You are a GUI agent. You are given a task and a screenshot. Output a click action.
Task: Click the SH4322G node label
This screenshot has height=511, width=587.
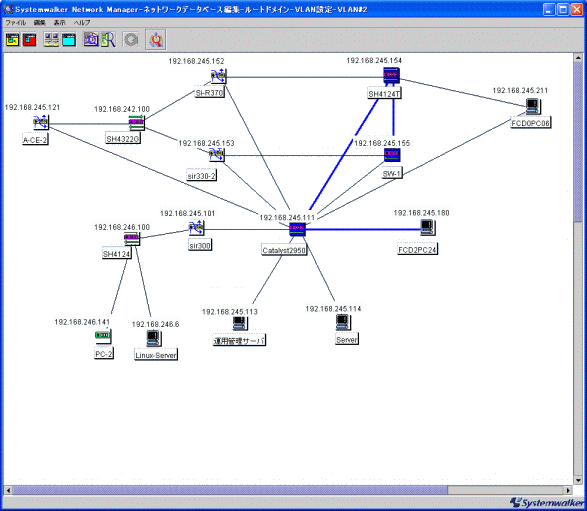pos(123,139)
